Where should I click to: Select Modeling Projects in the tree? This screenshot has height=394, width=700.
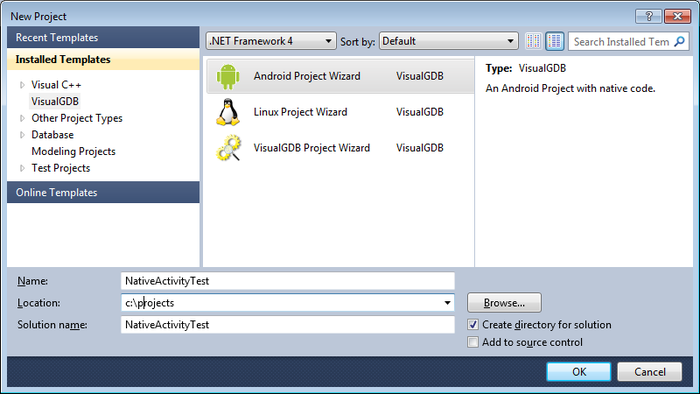click(73, 152)
